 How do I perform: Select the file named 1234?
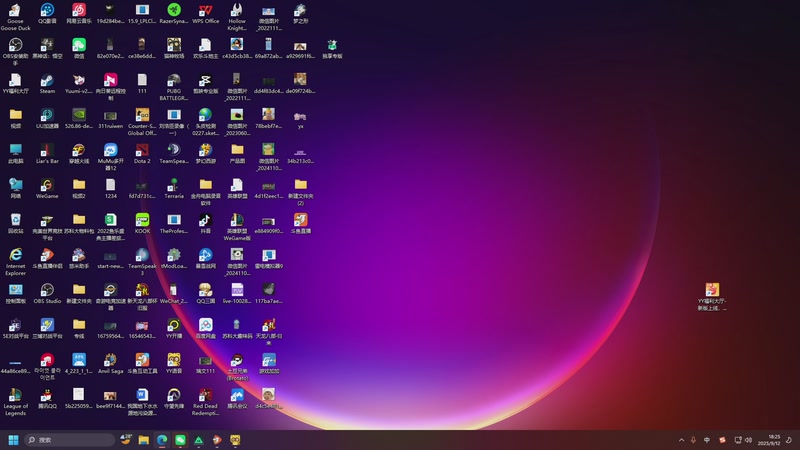click(110, 189)
